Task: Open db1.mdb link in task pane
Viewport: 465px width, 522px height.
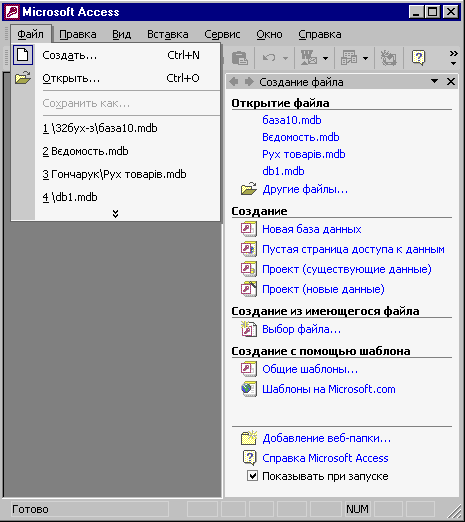Action: tap(283, 171)
